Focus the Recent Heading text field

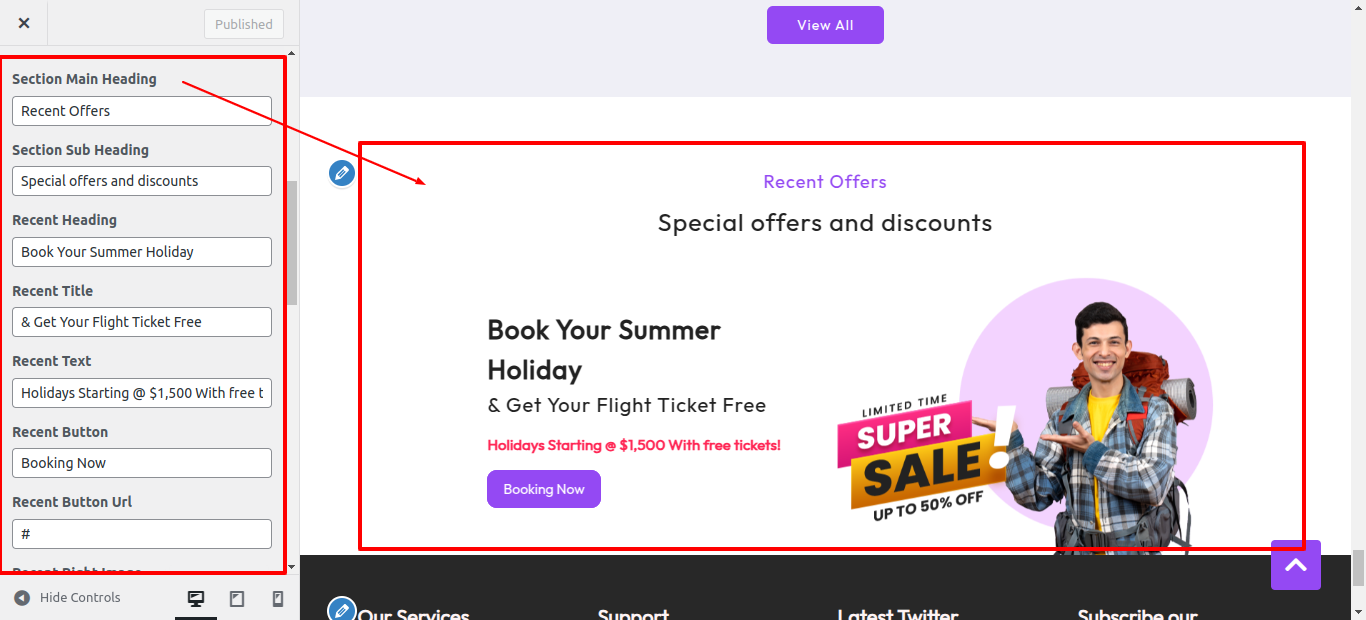[x=142, y=252]
